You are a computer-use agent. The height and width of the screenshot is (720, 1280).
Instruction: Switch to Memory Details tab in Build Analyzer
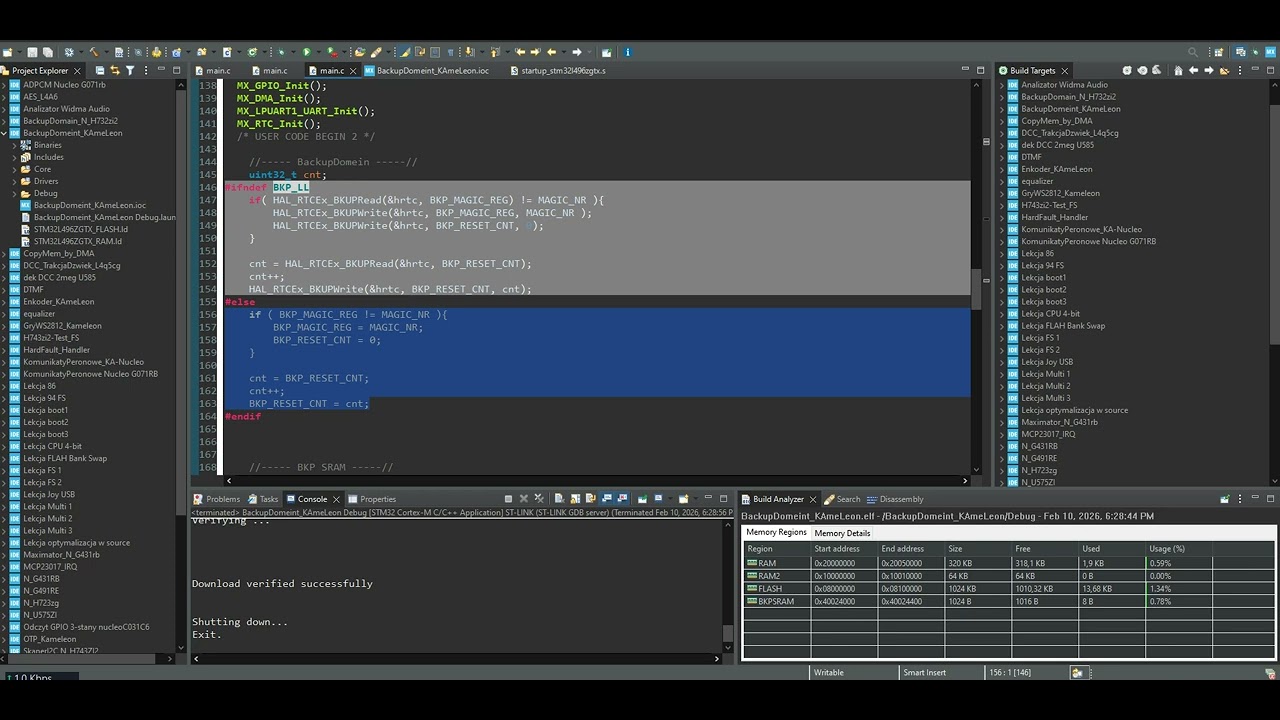click(x=842, y=532)
